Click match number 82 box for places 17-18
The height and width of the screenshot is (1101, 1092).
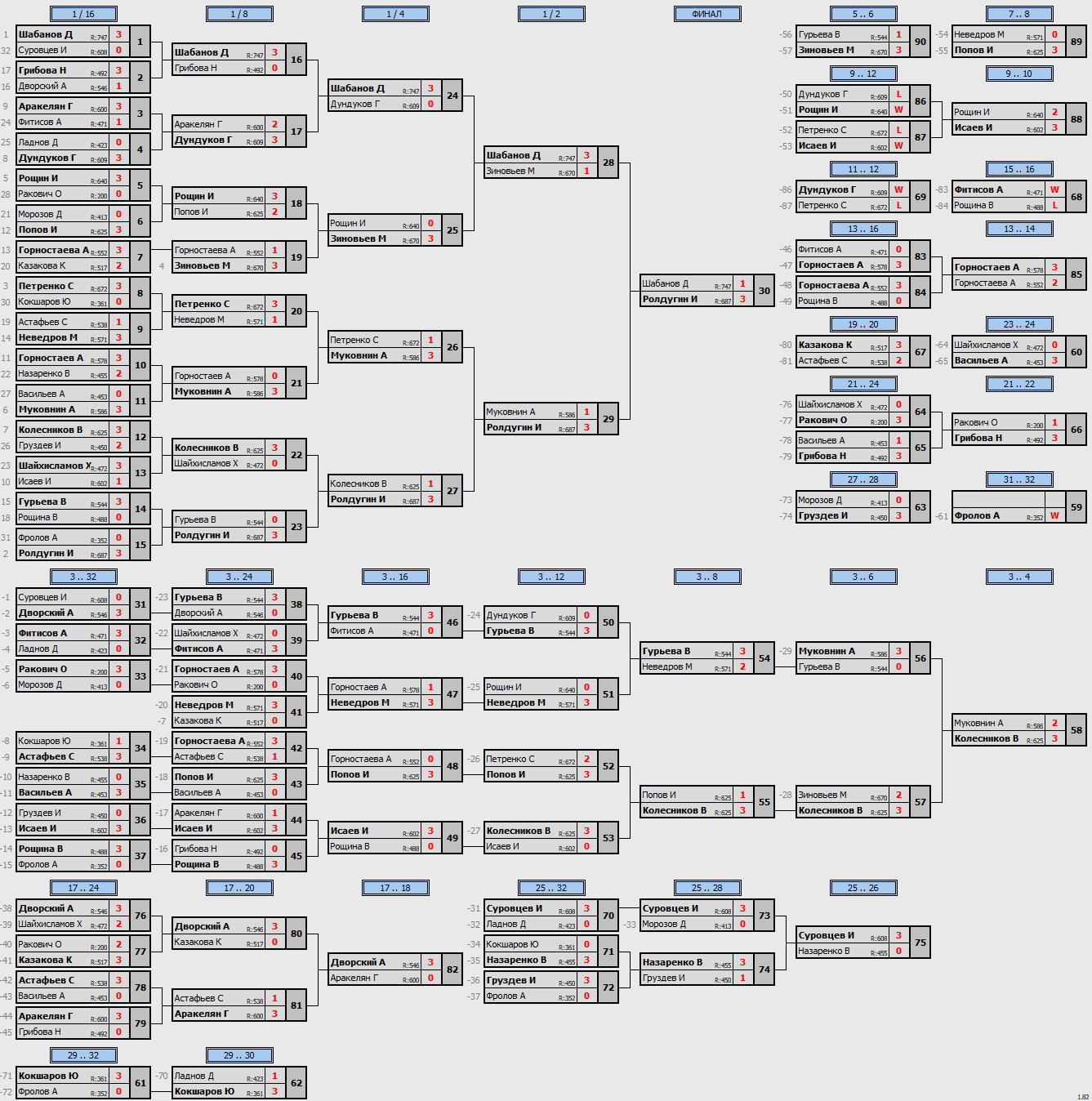pyautogui.click(x=452, y=970)
